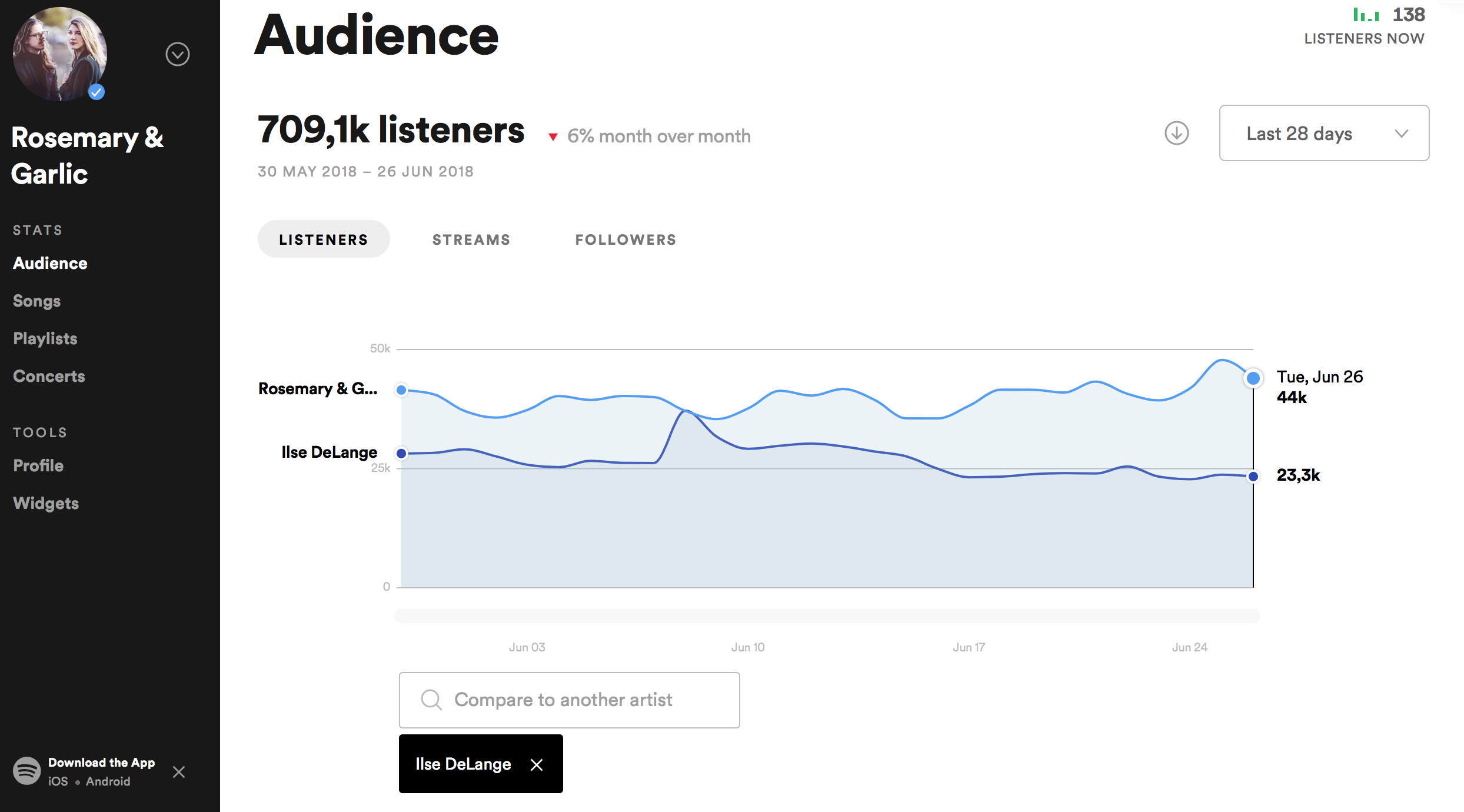Switch to the Streams tab
1464x812 pixels.
click(471, 239)
